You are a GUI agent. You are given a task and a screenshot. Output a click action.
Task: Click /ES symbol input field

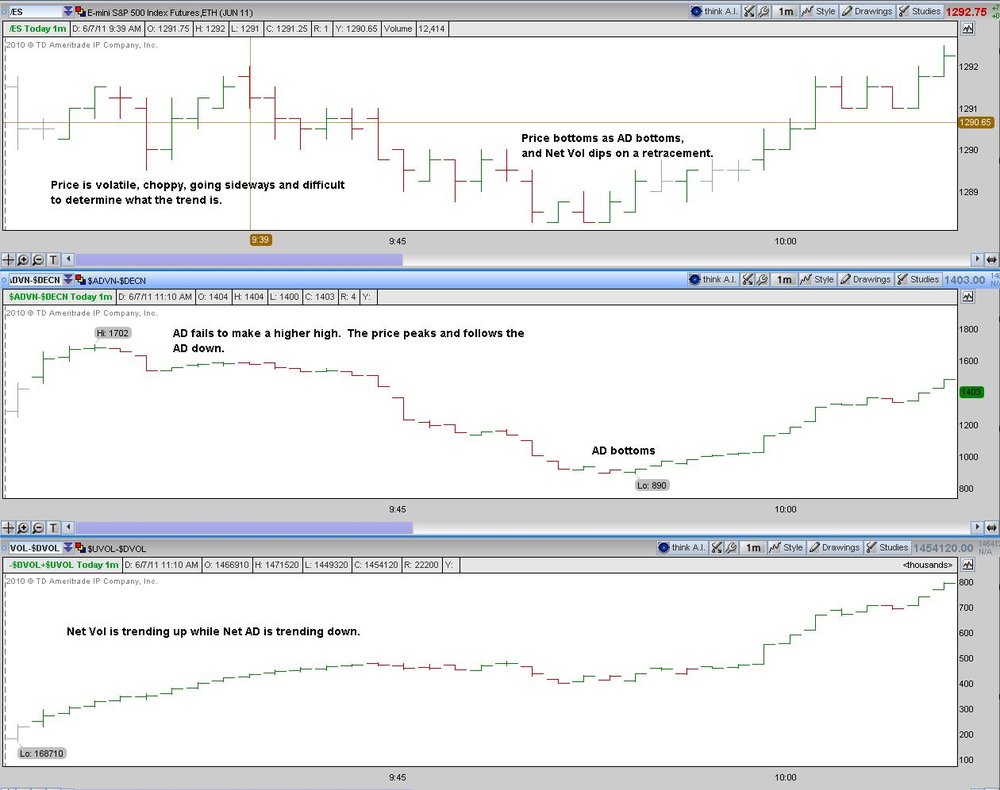(36, 11)
